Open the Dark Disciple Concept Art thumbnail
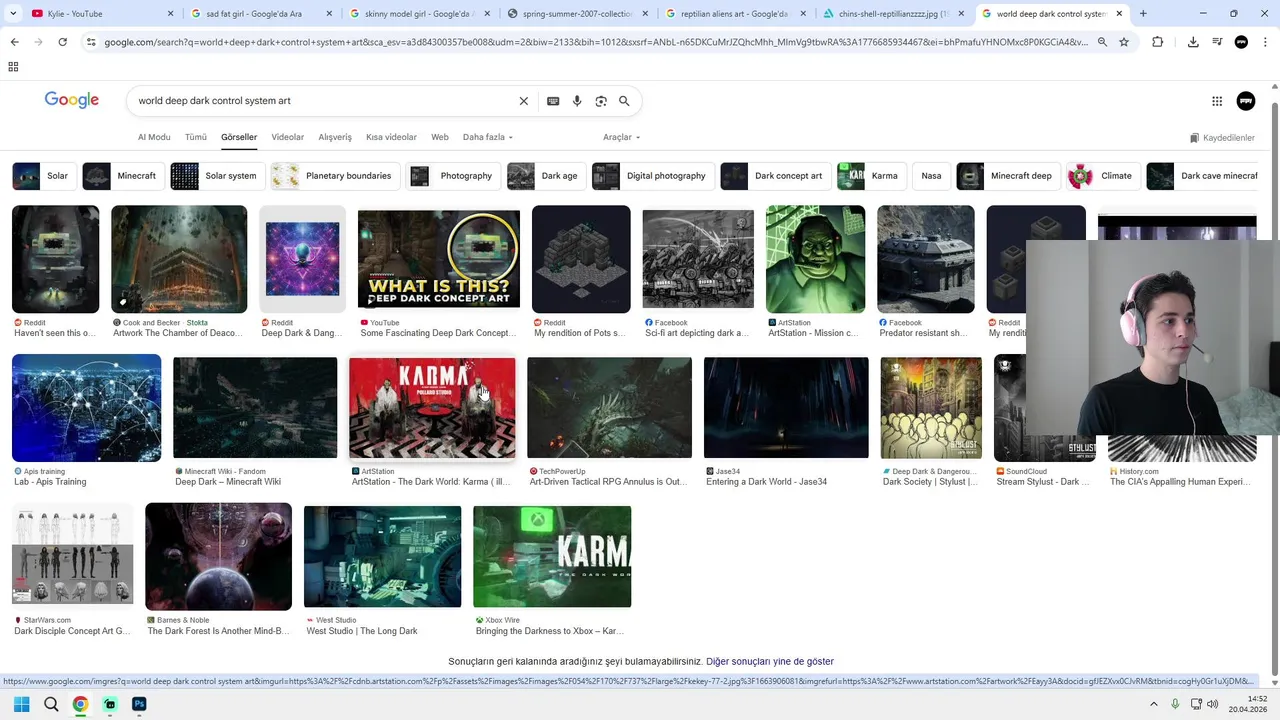 (72, 557)
